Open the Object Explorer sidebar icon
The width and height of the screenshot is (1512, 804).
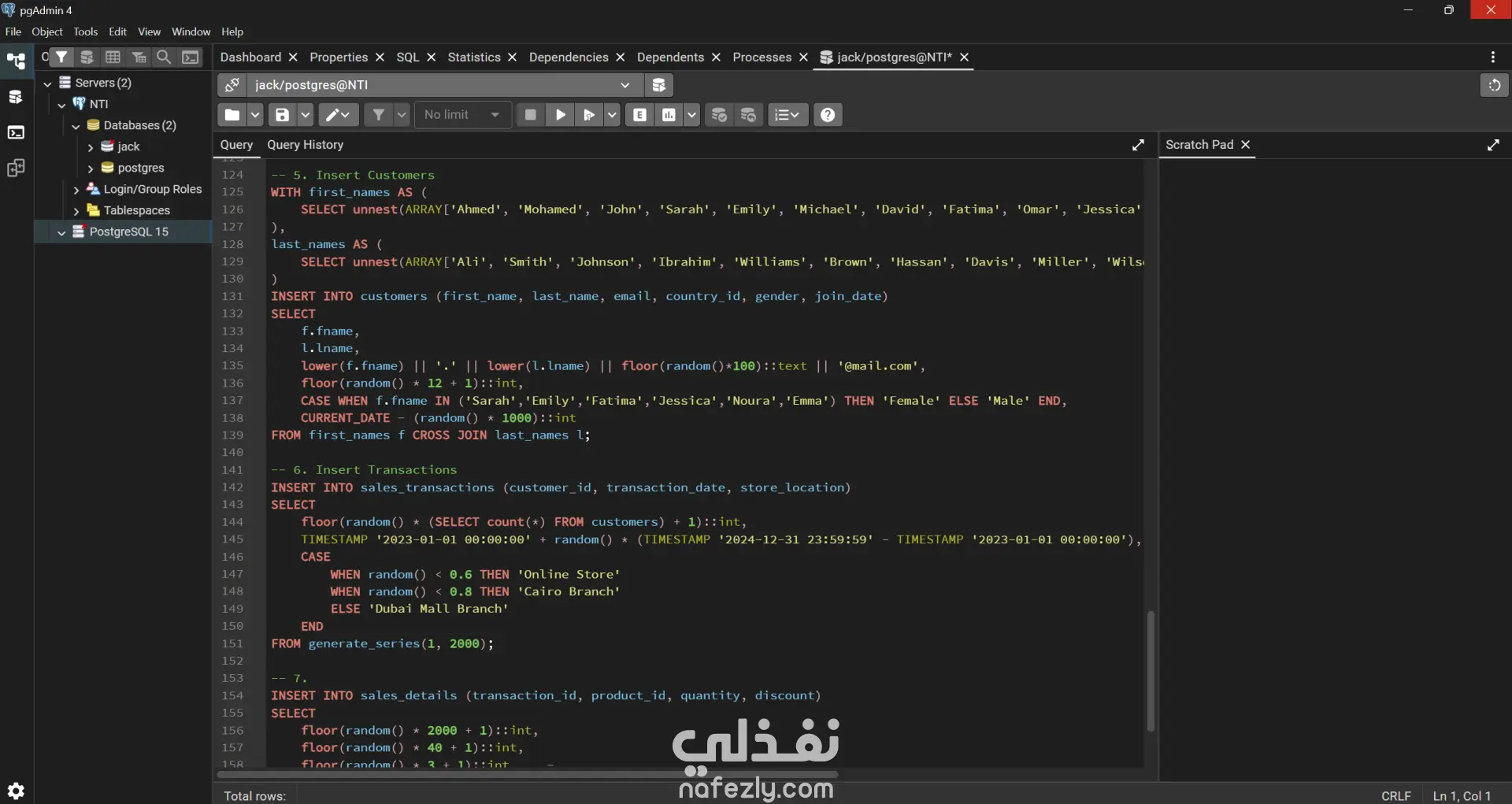coord(16,61)
